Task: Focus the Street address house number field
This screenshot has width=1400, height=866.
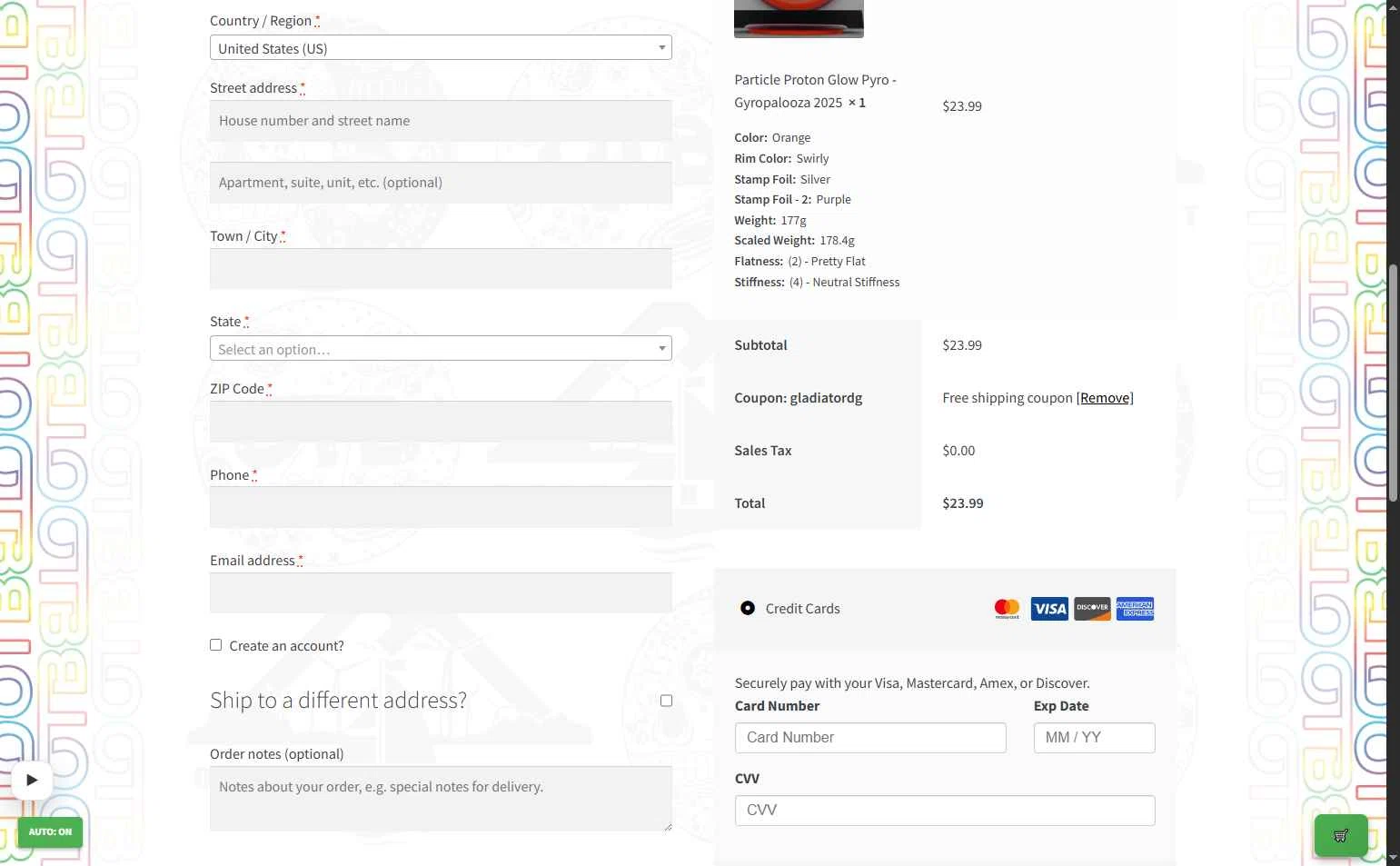Action: [441, 121]
